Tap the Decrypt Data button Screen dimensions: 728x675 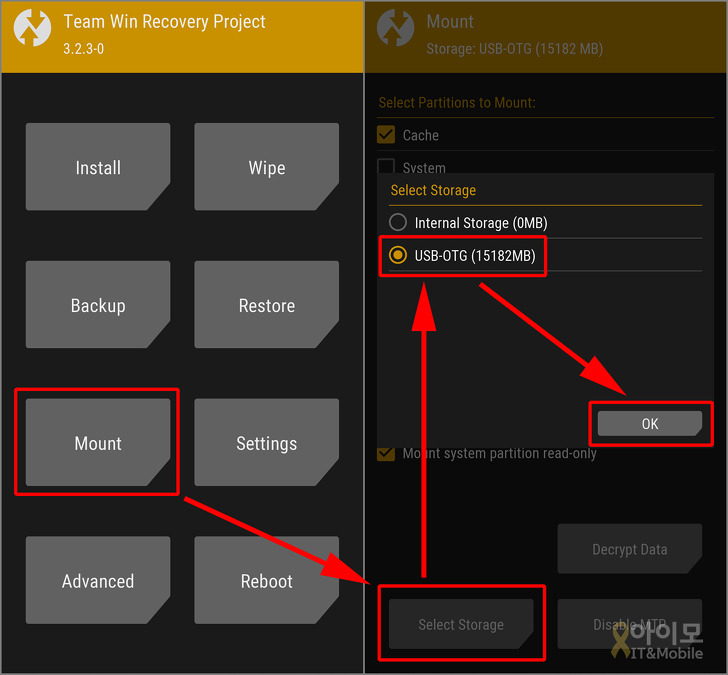point(630,549)
